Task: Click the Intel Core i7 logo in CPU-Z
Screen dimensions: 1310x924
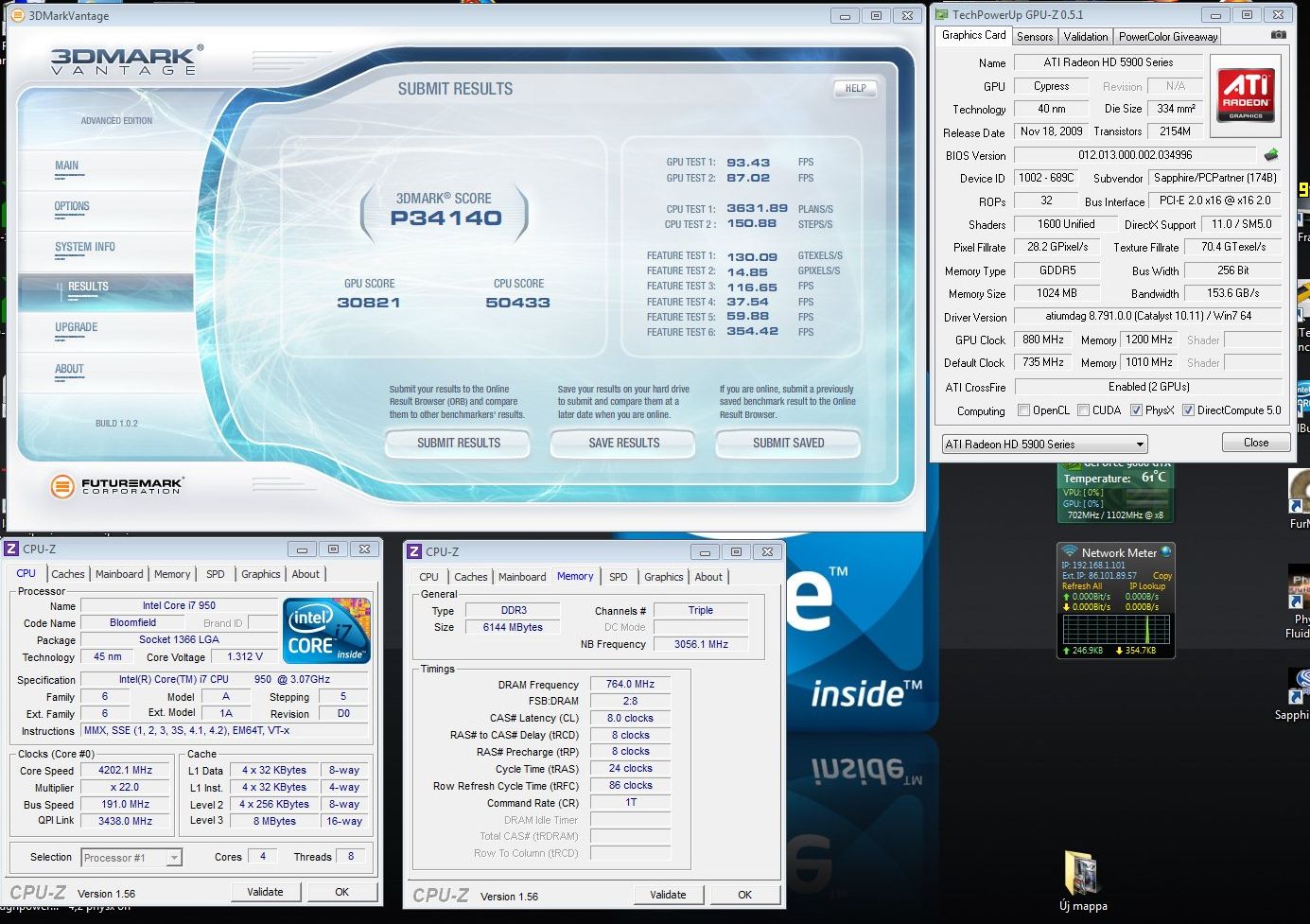Action: pos(326,631)
